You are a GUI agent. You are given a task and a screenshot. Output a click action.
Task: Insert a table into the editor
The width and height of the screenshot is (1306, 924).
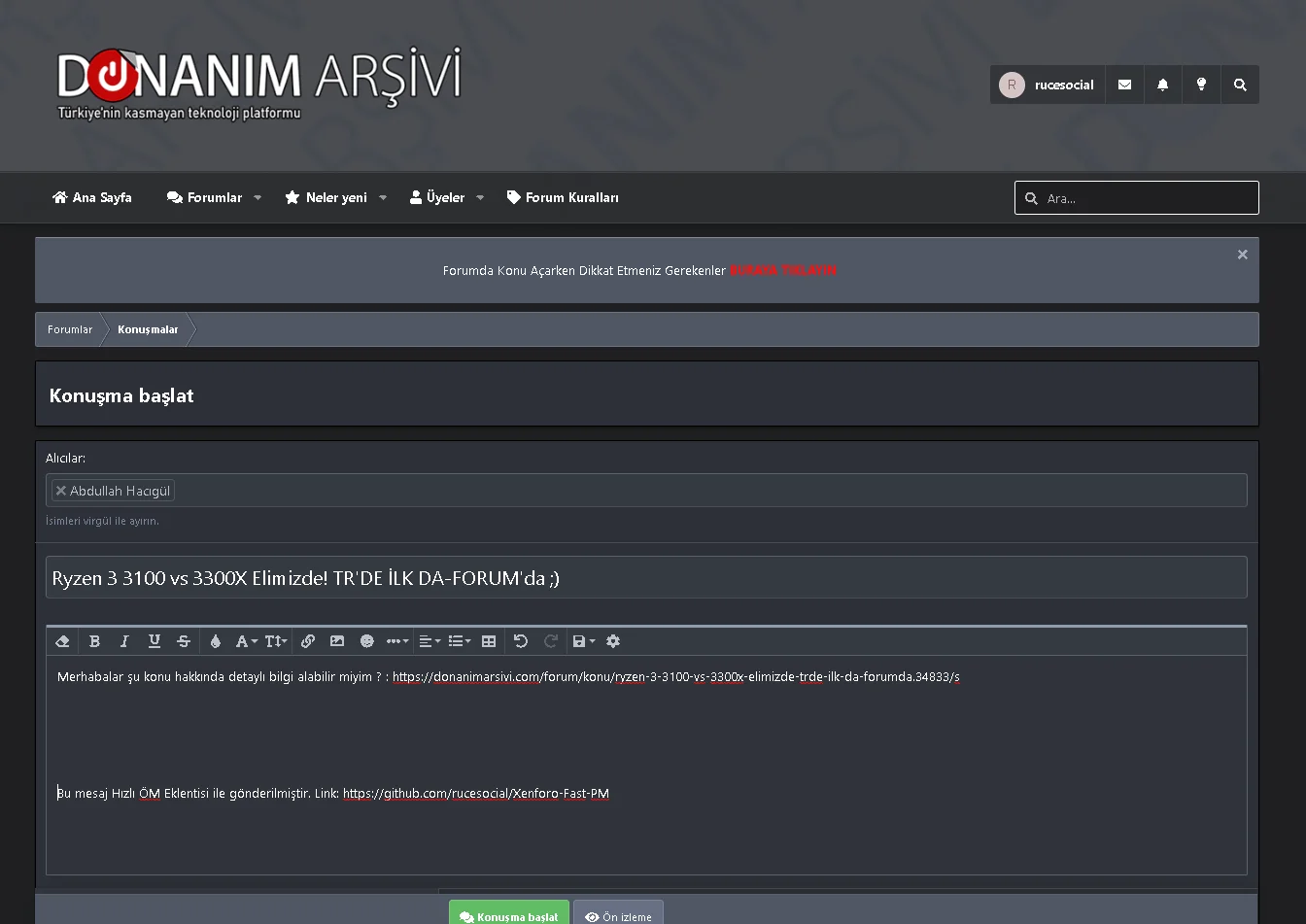pyautogui.click(x=489, y=641)
